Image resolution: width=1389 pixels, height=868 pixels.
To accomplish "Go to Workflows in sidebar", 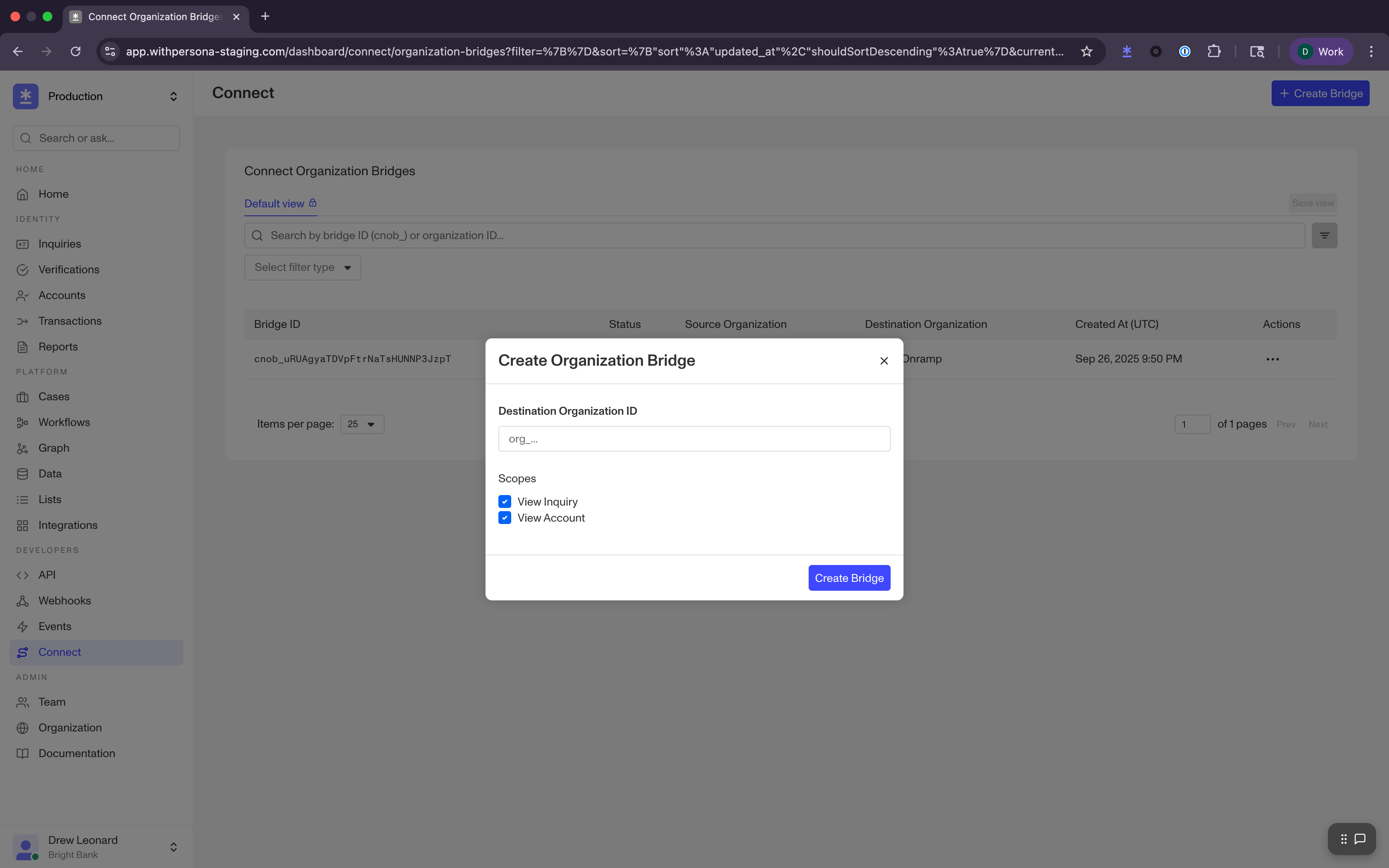I will 64,422.
